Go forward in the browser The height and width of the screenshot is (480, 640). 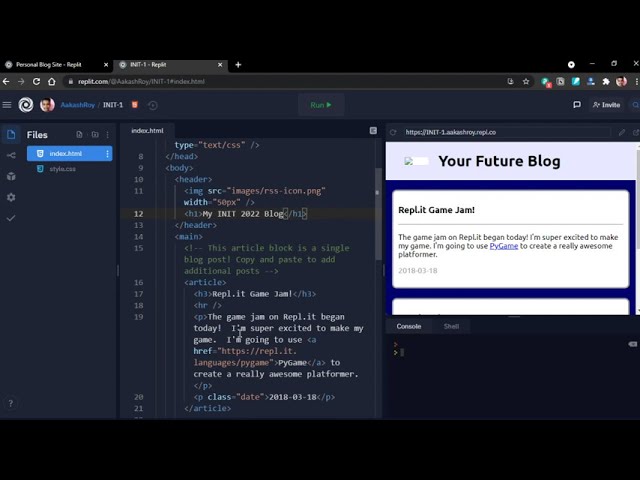tap(21, 82)
